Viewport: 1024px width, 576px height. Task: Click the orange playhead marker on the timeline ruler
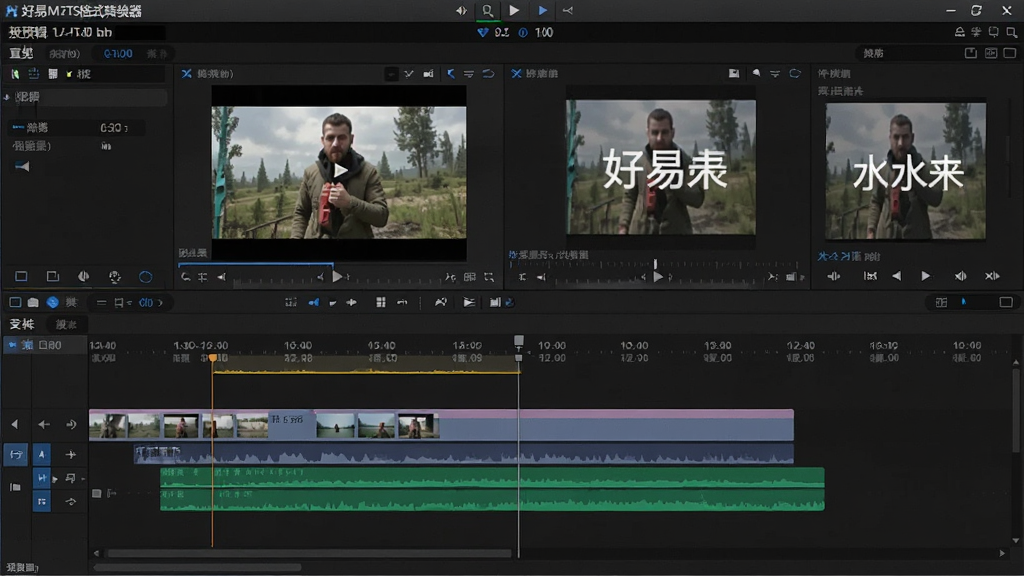213,358
